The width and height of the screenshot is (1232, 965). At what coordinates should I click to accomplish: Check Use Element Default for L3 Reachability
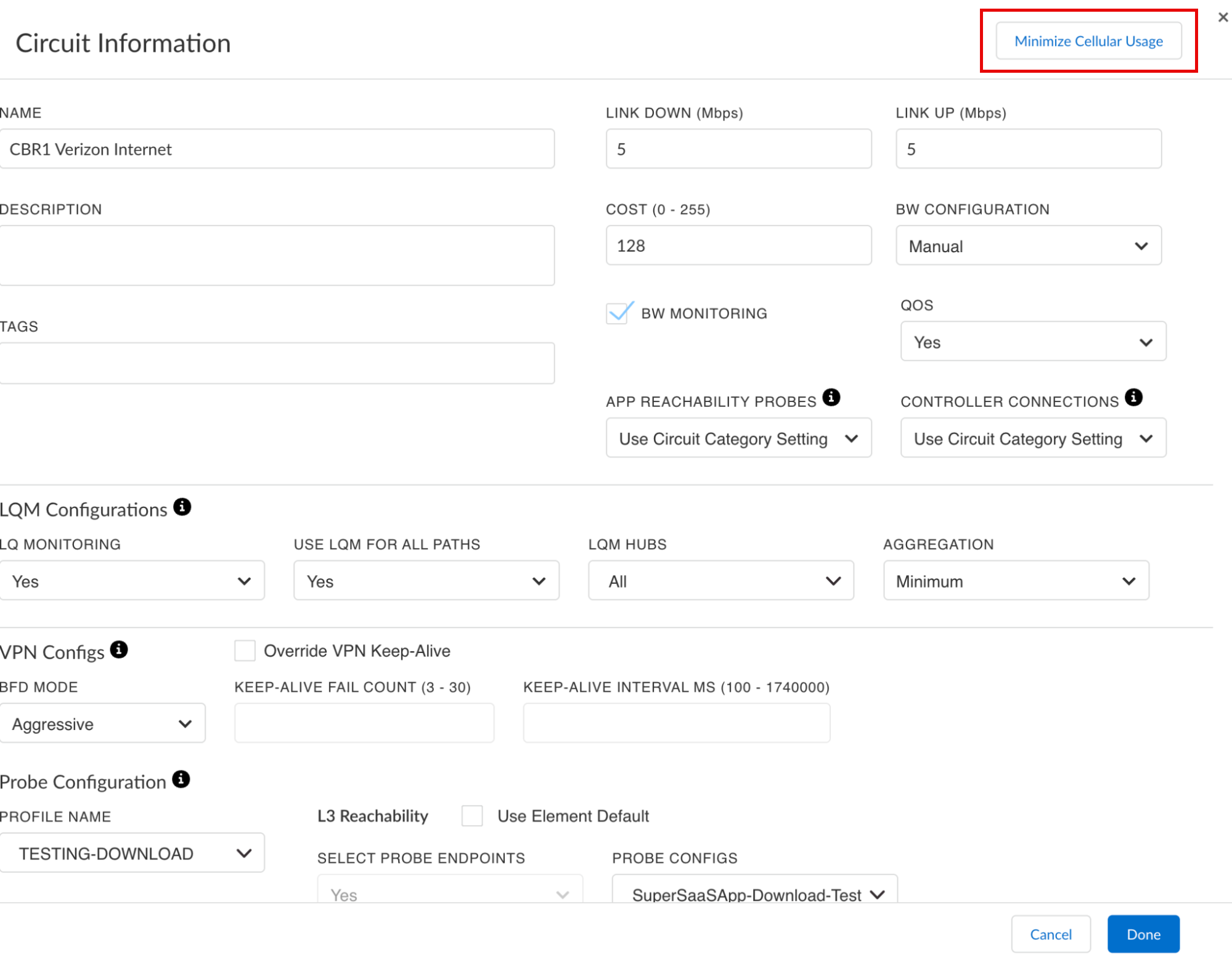[x=472, y=816]
